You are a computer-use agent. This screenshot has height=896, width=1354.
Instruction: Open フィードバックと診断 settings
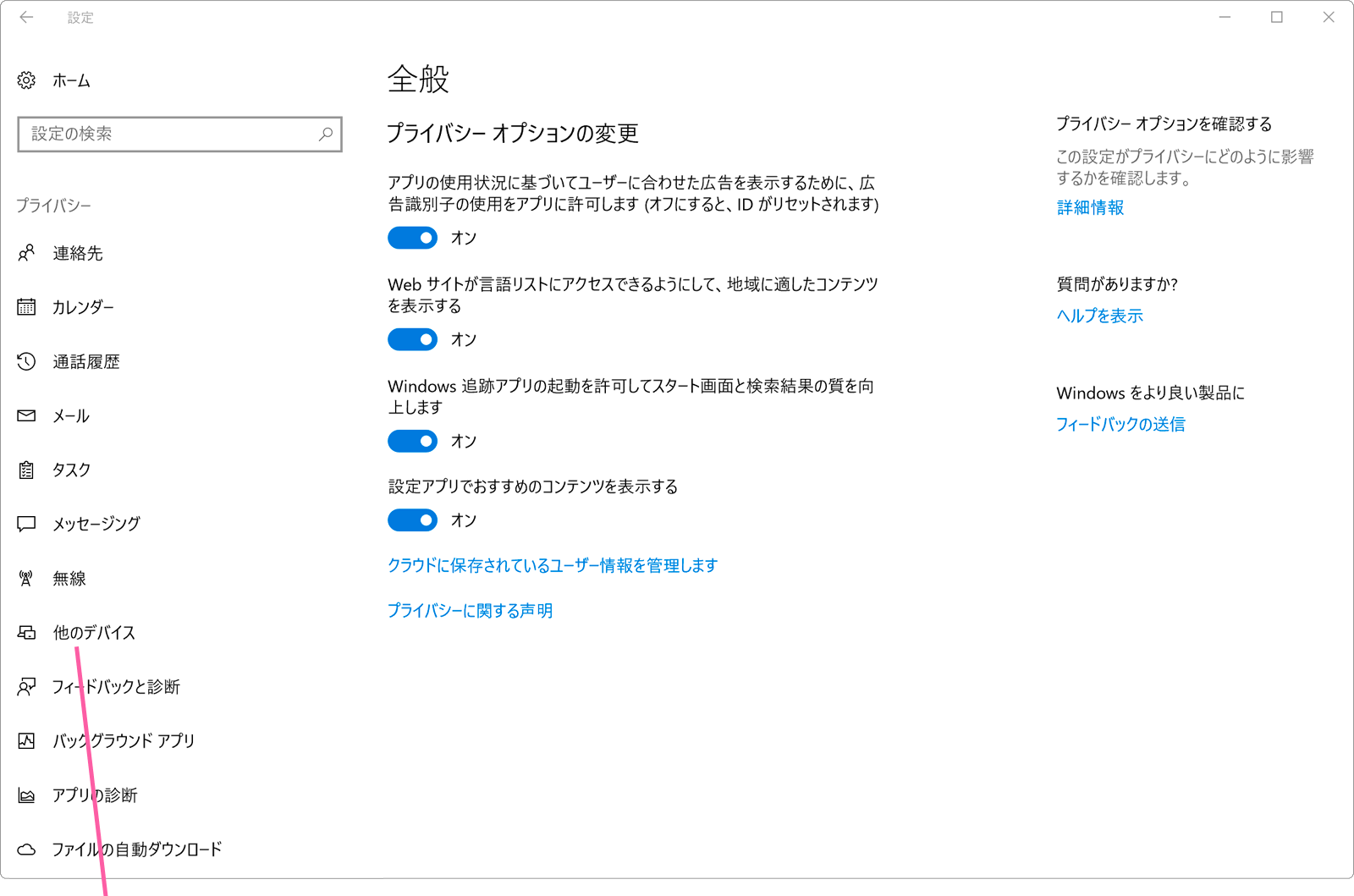tap(116, 686)
